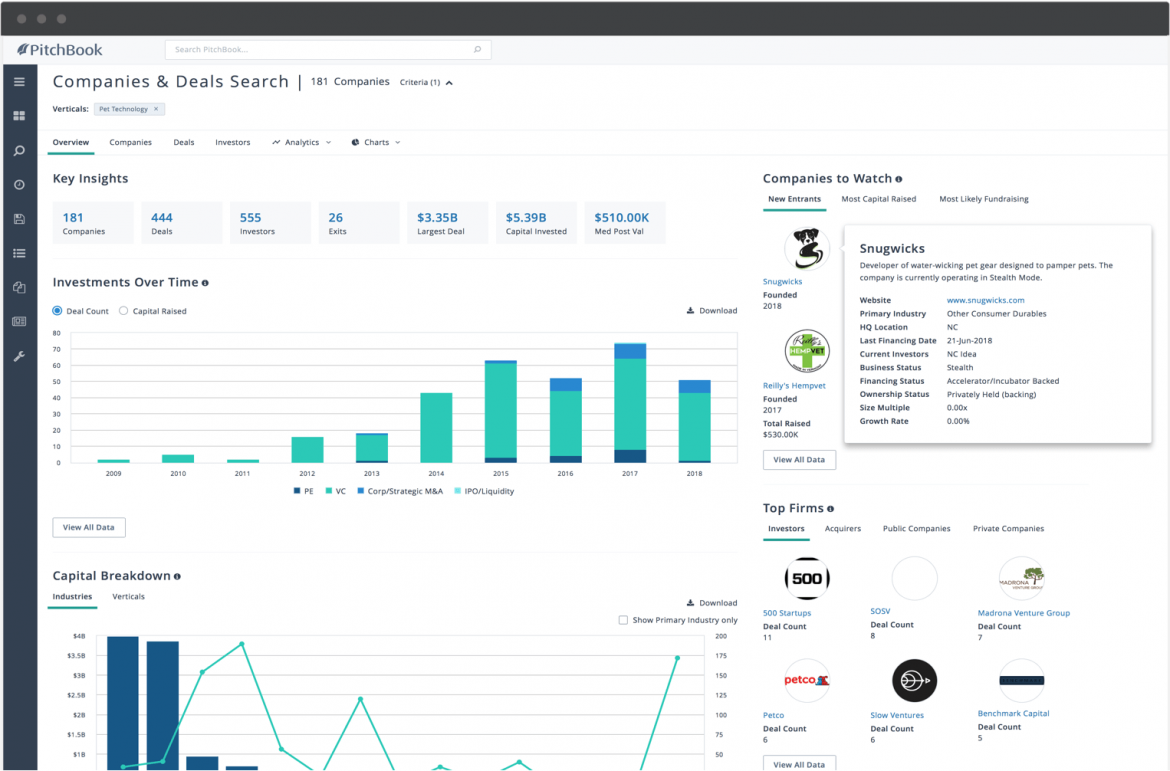Select the Deal Count radio button
This screenshot has width=1170, height=771.
(57, 311)
